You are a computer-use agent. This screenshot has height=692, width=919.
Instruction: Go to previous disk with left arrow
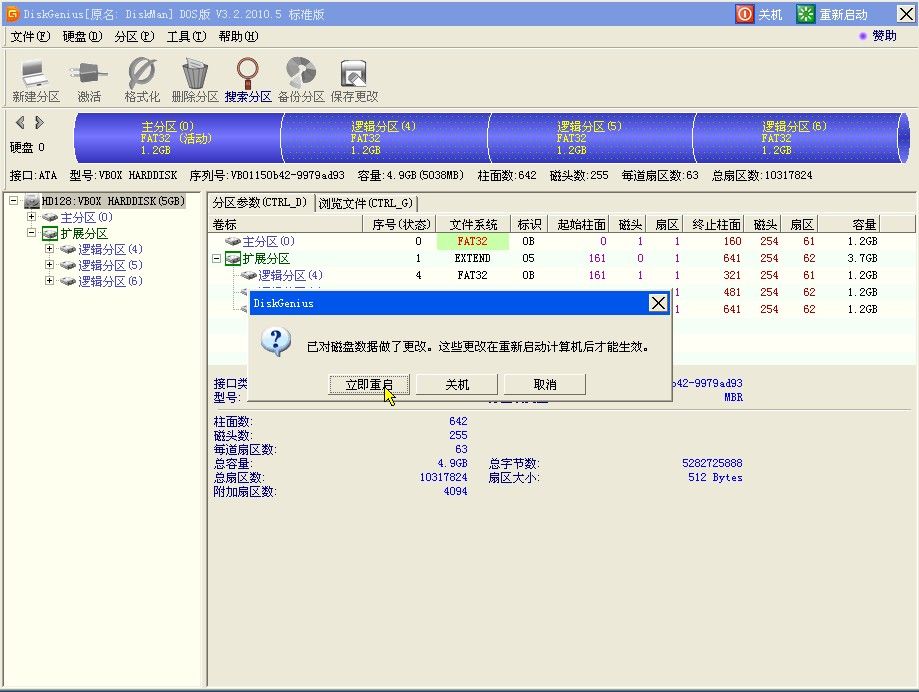pos(21,122)
